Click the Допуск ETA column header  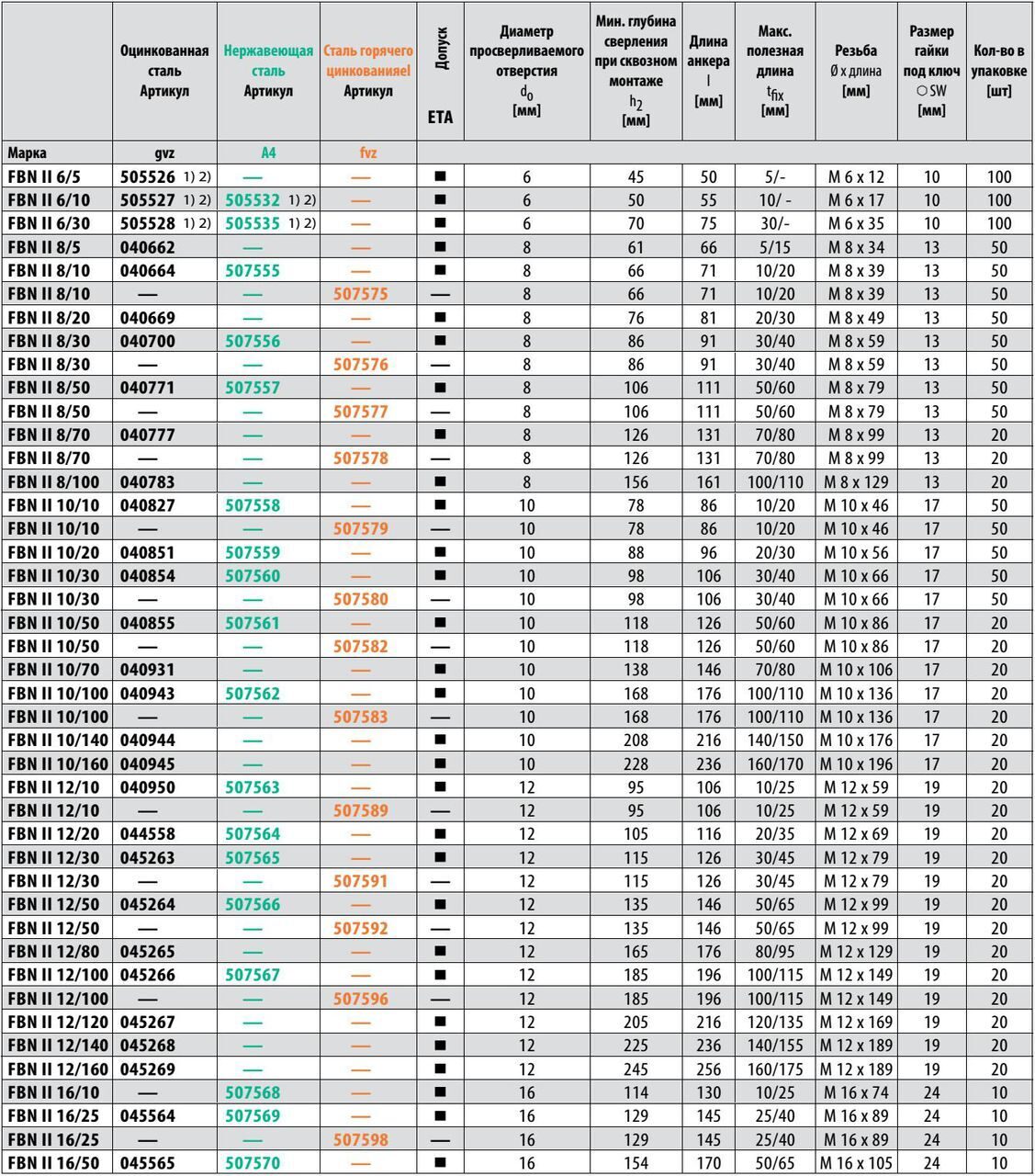(x=440, y=72)
